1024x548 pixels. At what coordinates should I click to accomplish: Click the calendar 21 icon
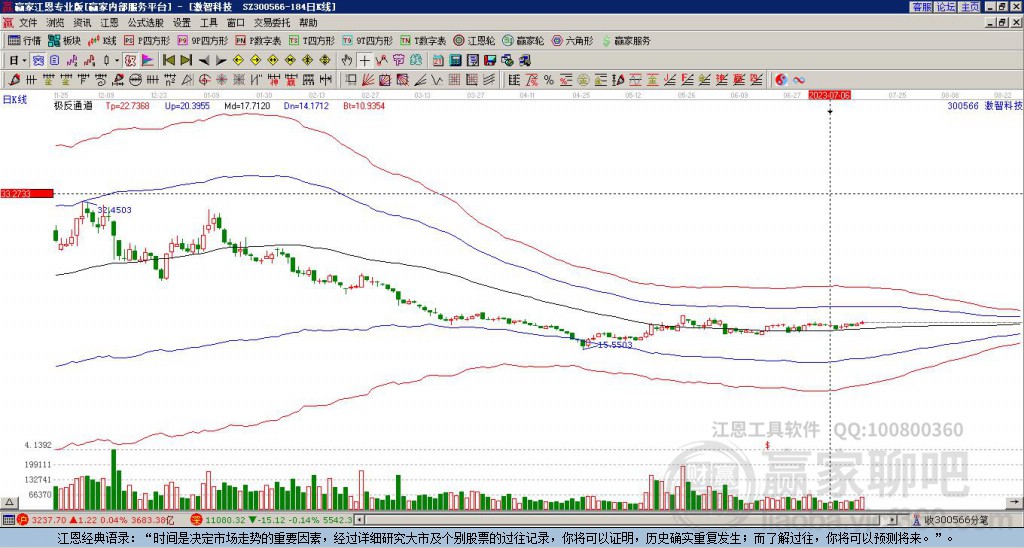(438, 61)
